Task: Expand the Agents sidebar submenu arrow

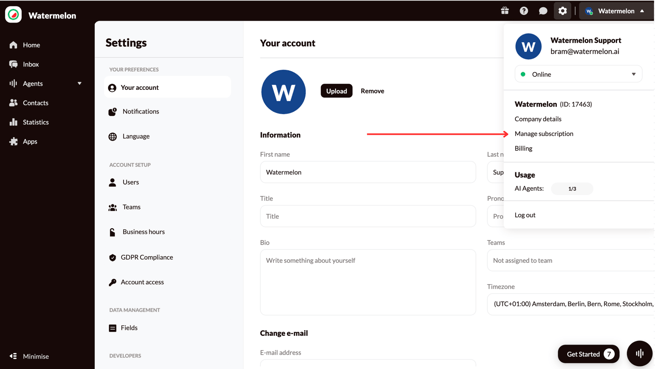Action: point(79,84)
